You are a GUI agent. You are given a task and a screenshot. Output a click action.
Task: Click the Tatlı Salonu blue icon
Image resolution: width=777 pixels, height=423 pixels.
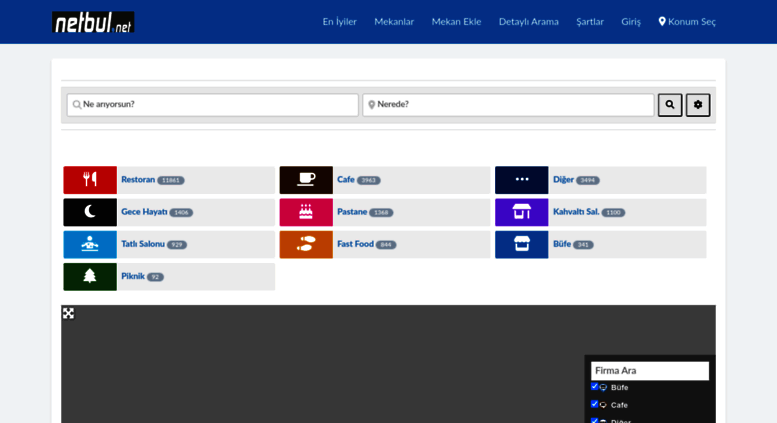pyautogui.click(x=90, y=244)
